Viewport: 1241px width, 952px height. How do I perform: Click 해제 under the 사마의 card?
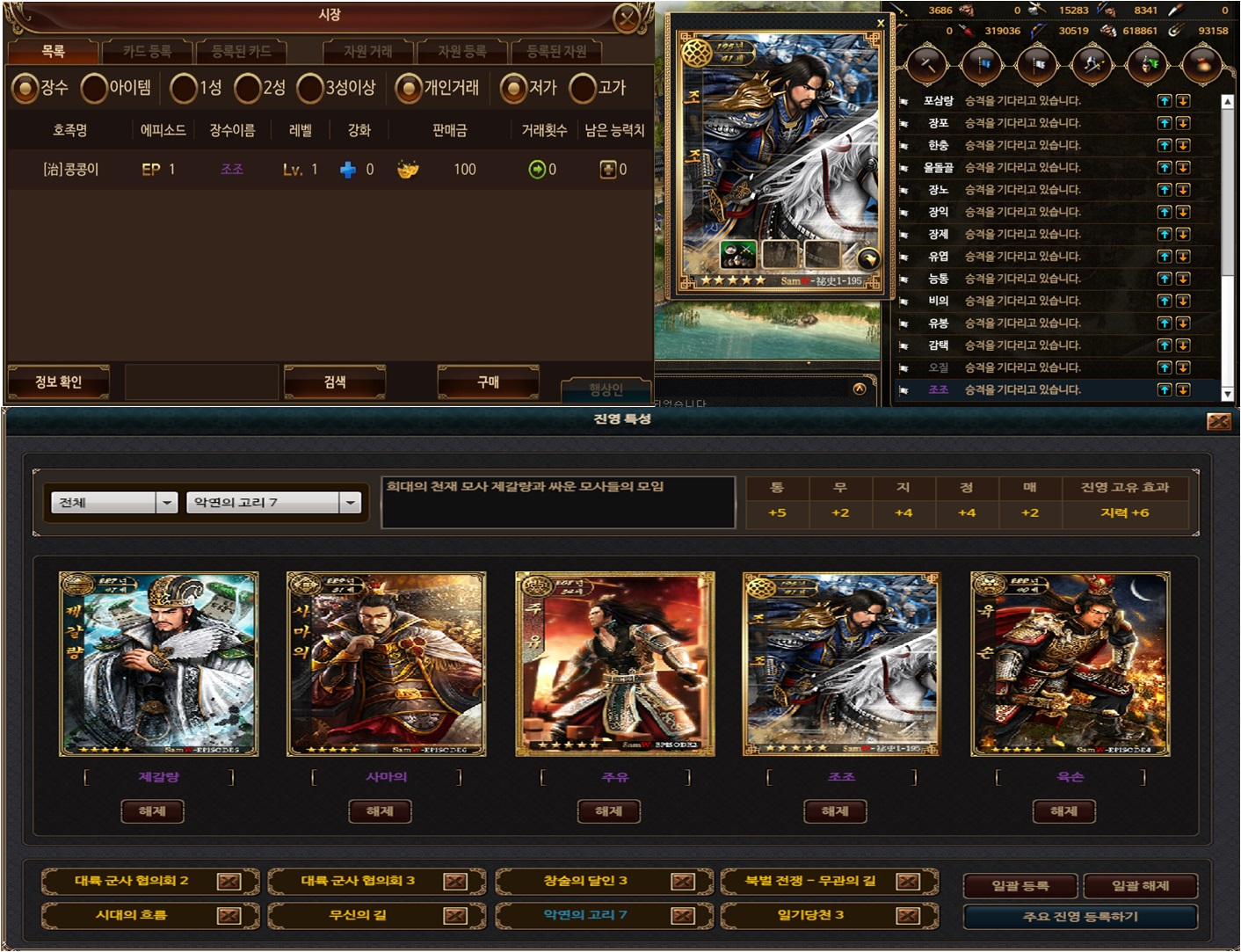[x=380, y=811]
